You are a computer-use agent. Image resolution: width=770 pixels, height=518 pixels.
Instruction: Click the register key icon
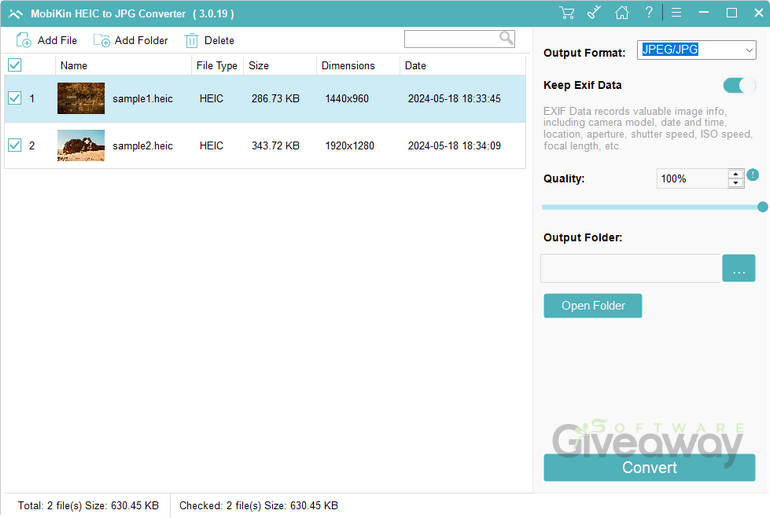[x=594, y=13]
